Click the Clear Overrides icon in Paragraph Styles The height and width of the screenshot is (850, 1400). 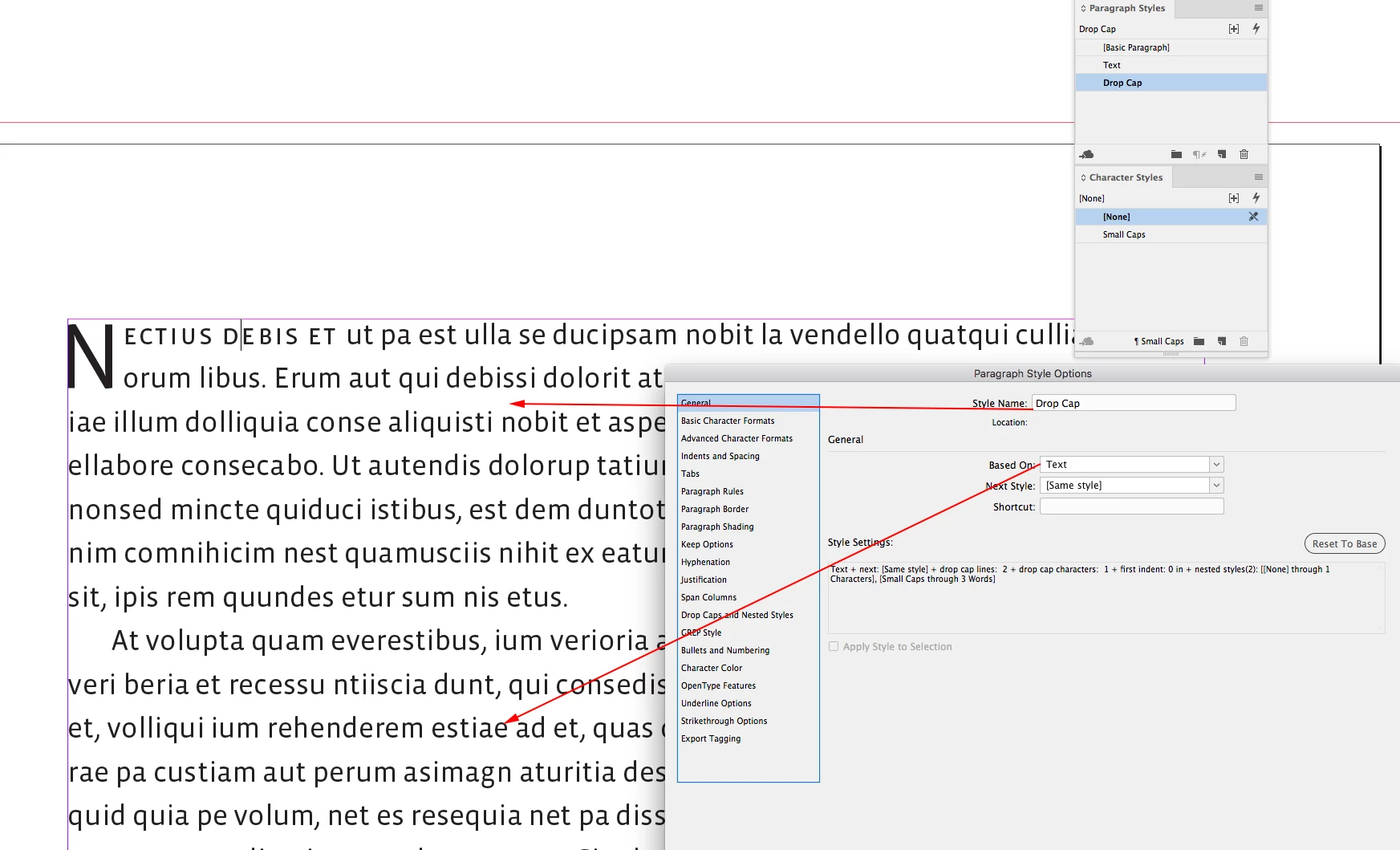[1199, 154]
